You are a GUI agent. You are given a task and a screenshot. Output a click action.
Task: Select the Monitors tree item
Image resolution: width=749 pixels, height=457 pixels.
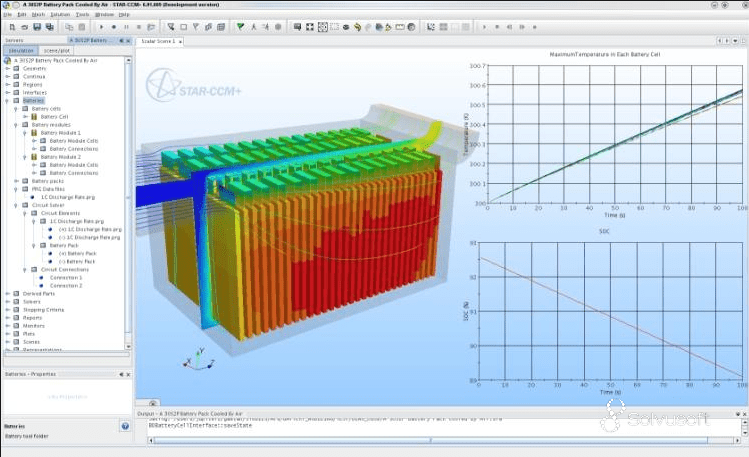pyautogui.click(x=33, y=326)
